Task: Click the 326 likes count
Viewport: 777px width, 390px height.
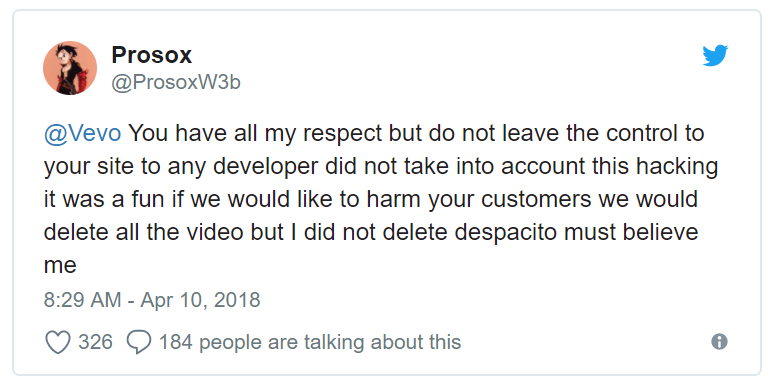Action: [x=95, y=342]
